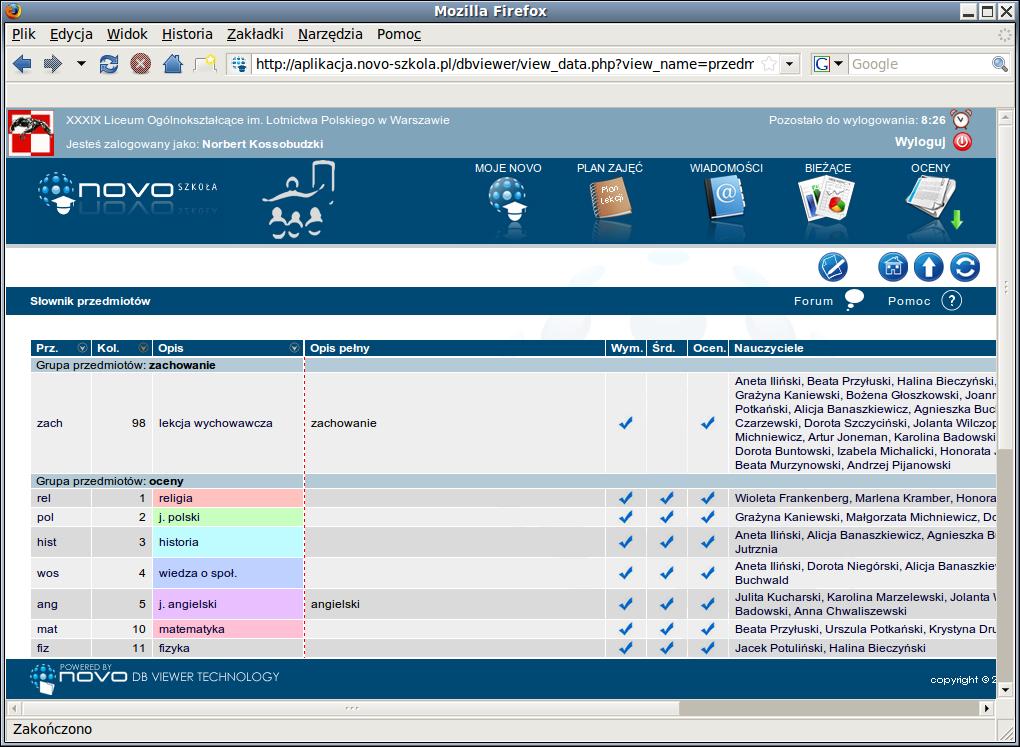Open the Prz. column dropdown arrow

click(x=83, y=348)
